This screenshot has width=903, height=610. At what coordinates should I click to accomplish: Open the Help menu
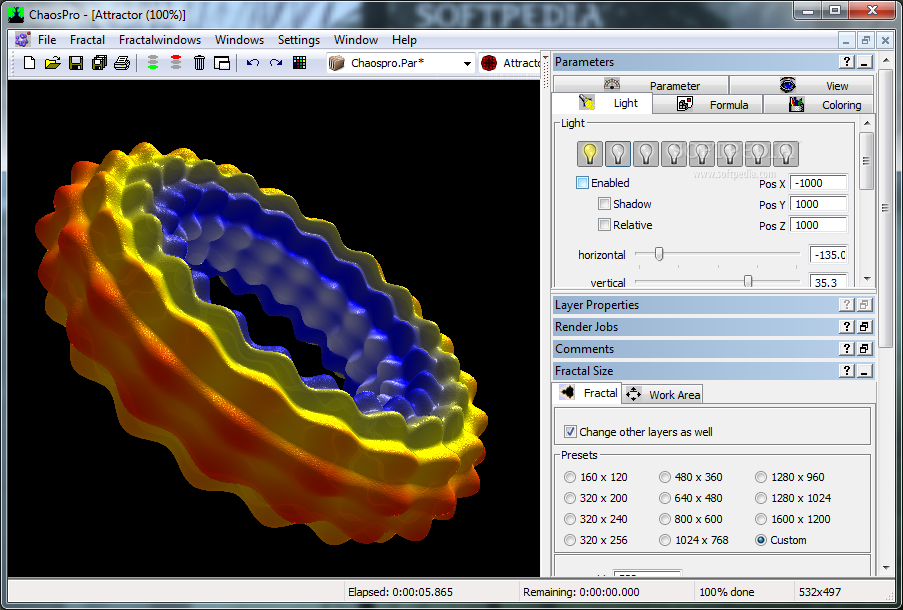pyautogui.click(x=404, y=40)
